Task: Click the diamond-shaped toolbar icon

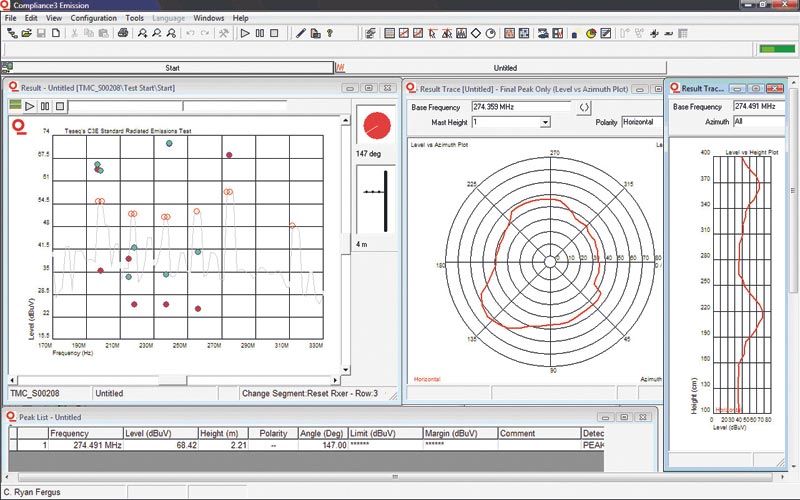Action: click(x=476, y=34)
